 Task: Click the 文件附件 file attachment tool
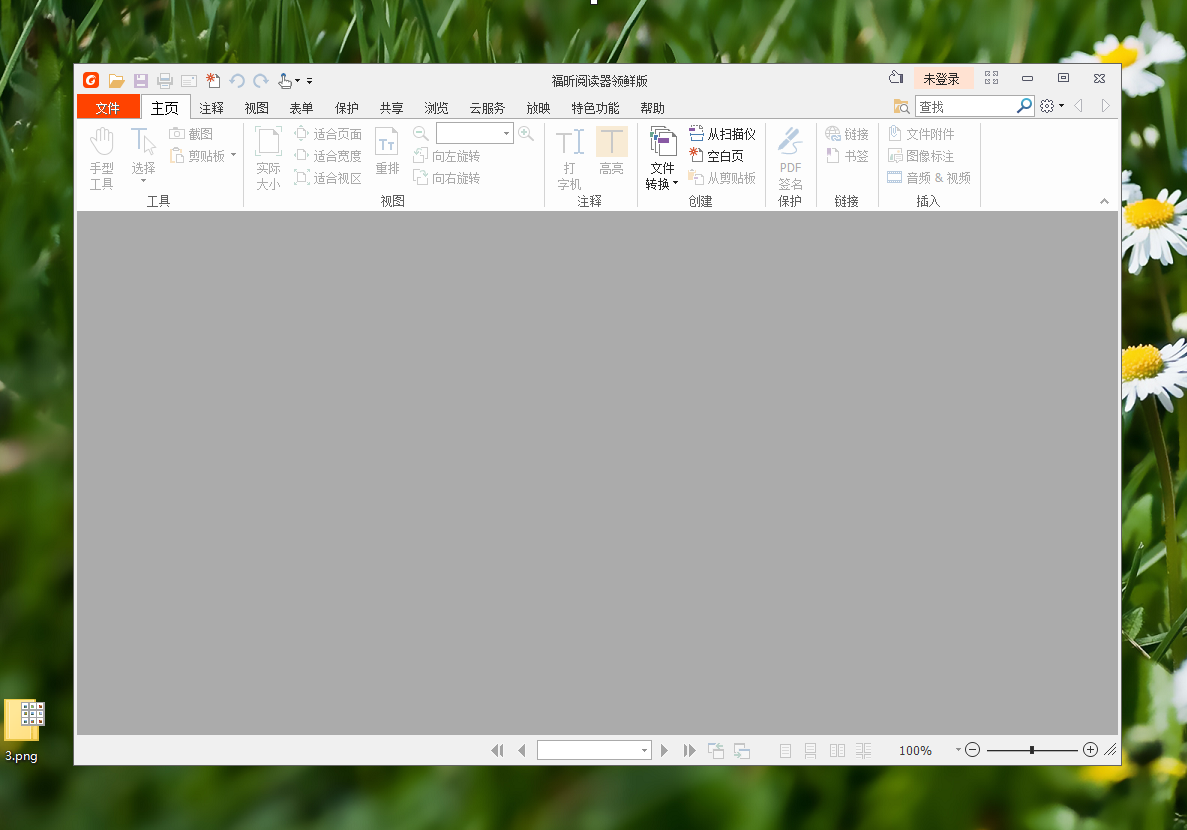[921, 134]
